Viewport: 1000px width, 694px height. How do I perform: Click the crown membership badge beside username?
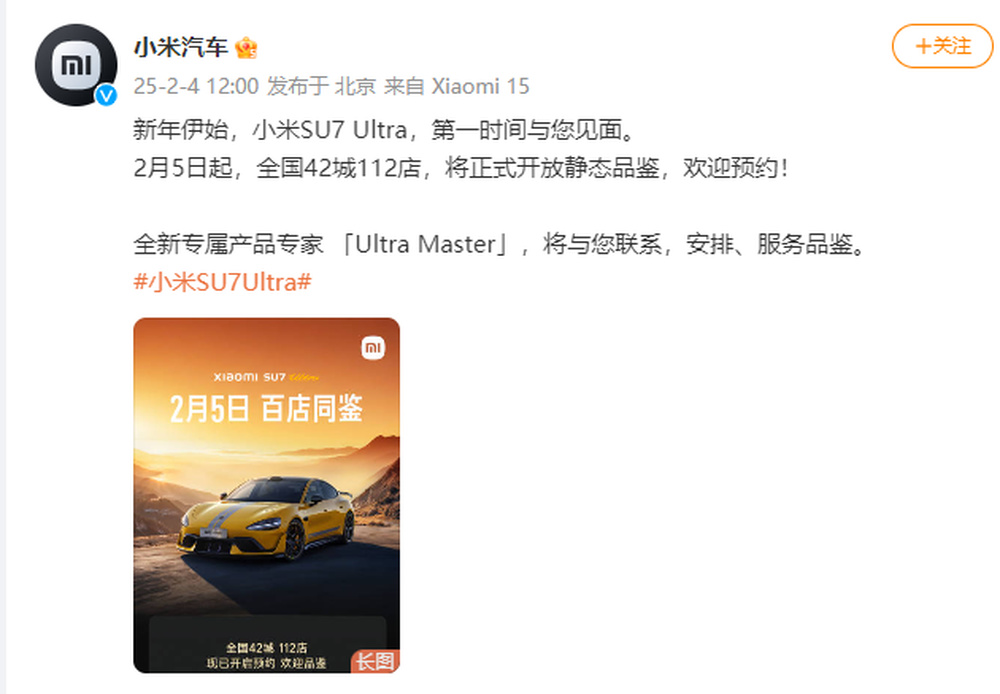pyautogui.click(x=246, y=48)
